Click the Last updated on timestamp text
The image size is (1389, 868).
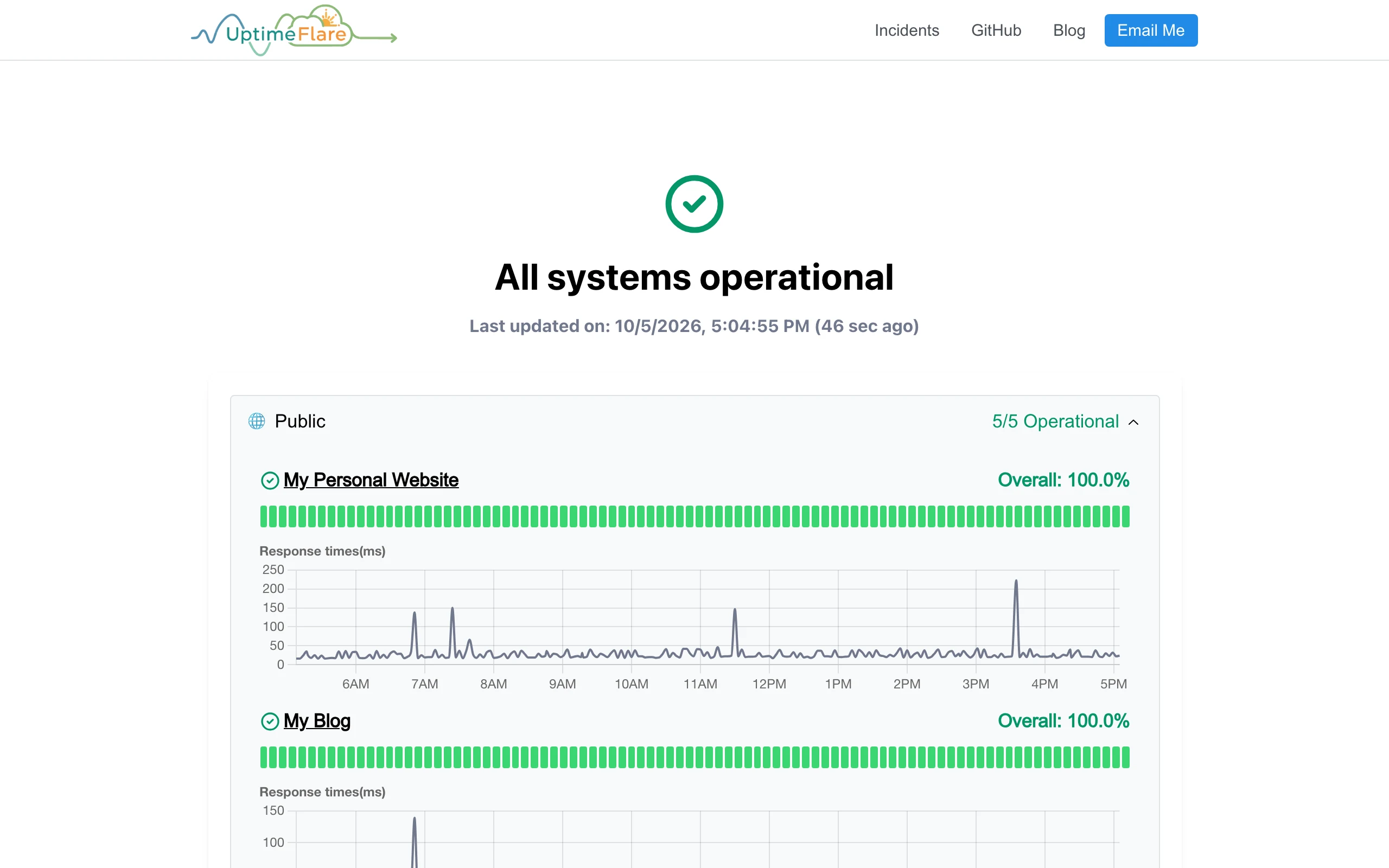[694, 326]
